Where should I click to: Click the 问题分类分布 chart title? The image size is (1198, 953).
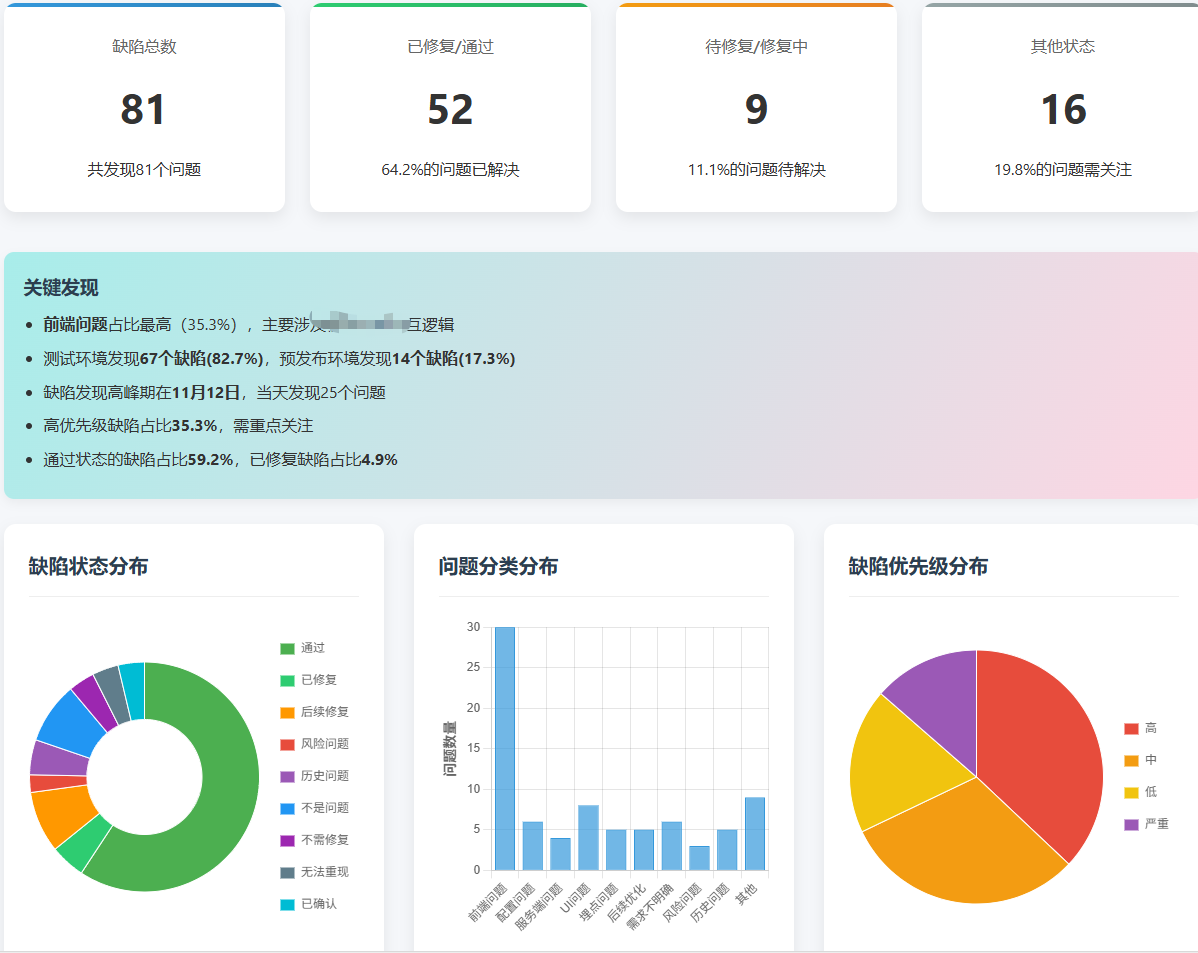click(x=499, y=566)
